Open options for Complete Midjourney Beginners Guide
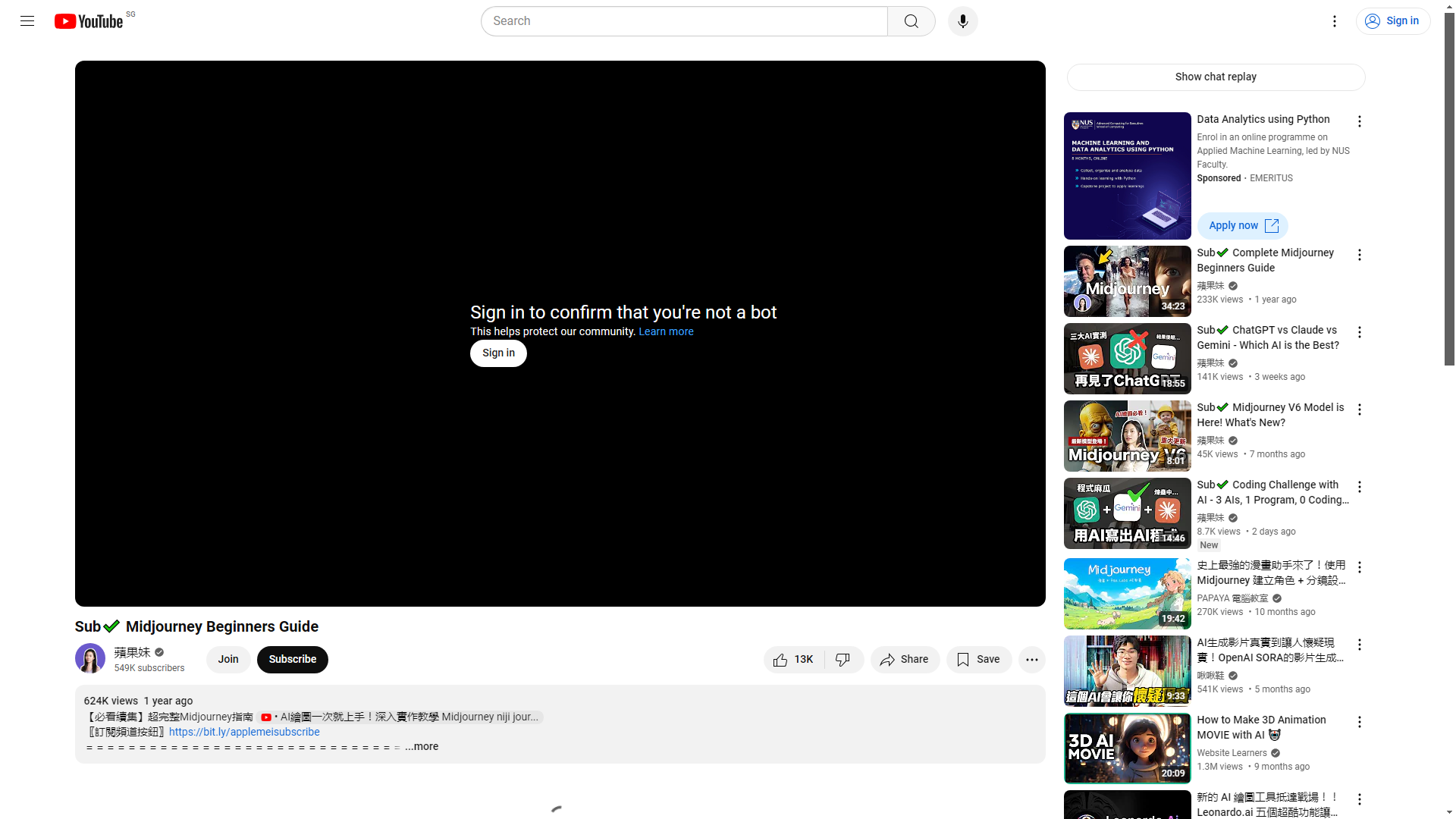The image size is (1456, 819). pos(1359,255)
